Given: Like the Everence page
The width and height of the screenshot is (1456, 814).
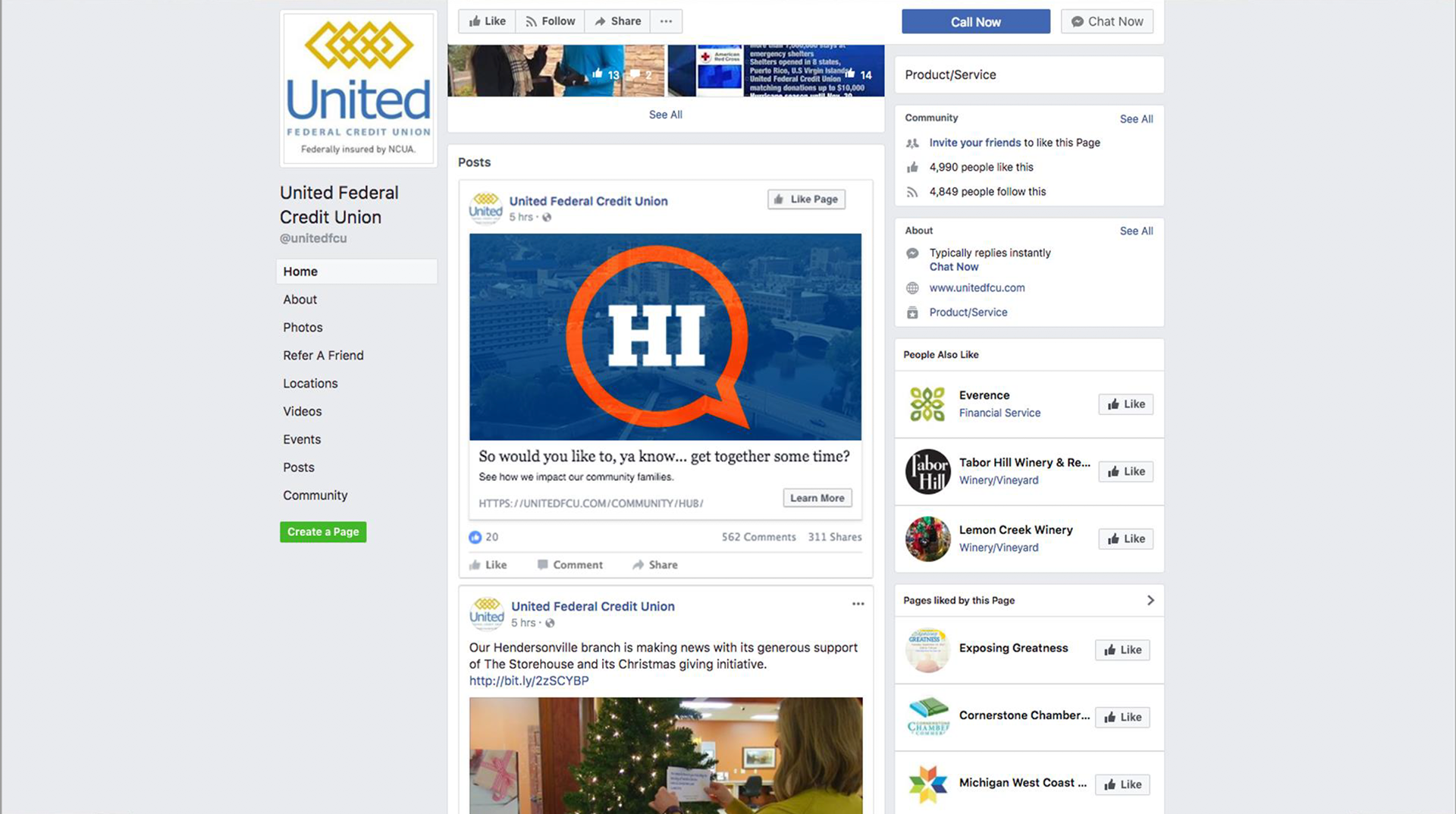Looking at the screenshot, I should (x=1125, y=404).
